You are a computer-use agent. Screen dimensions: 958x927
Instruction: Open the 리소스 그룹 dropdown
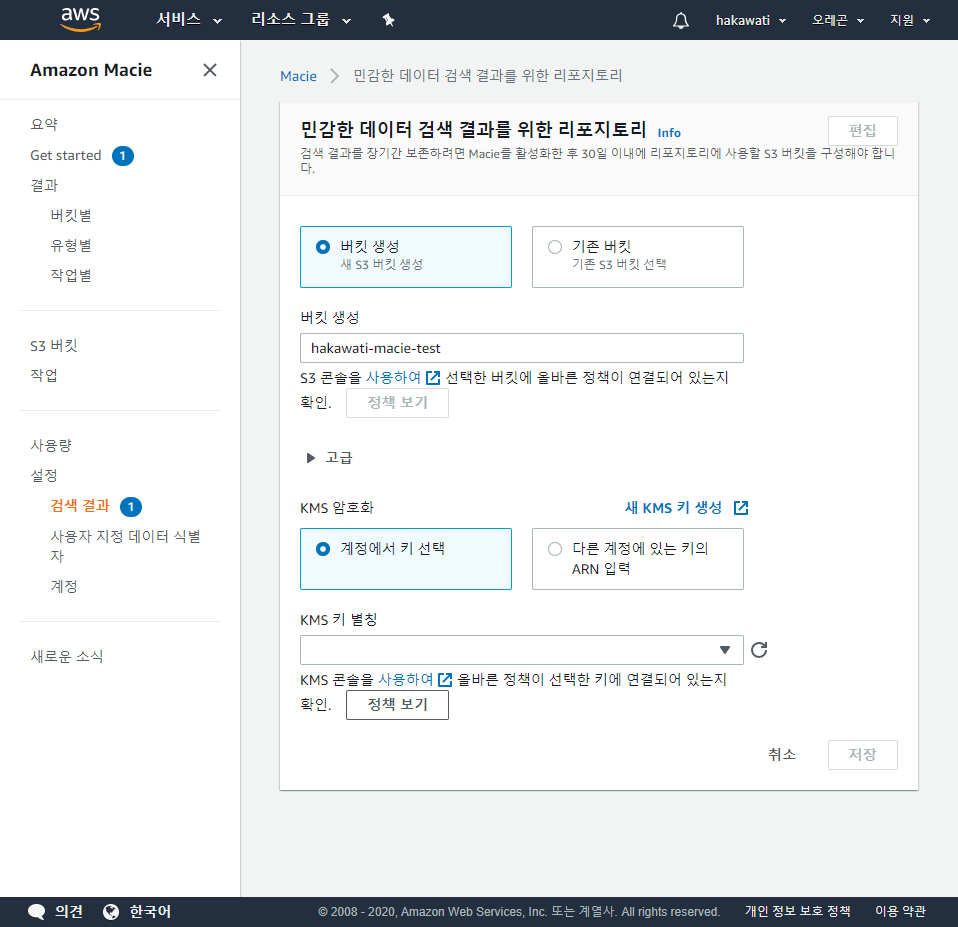301,20
